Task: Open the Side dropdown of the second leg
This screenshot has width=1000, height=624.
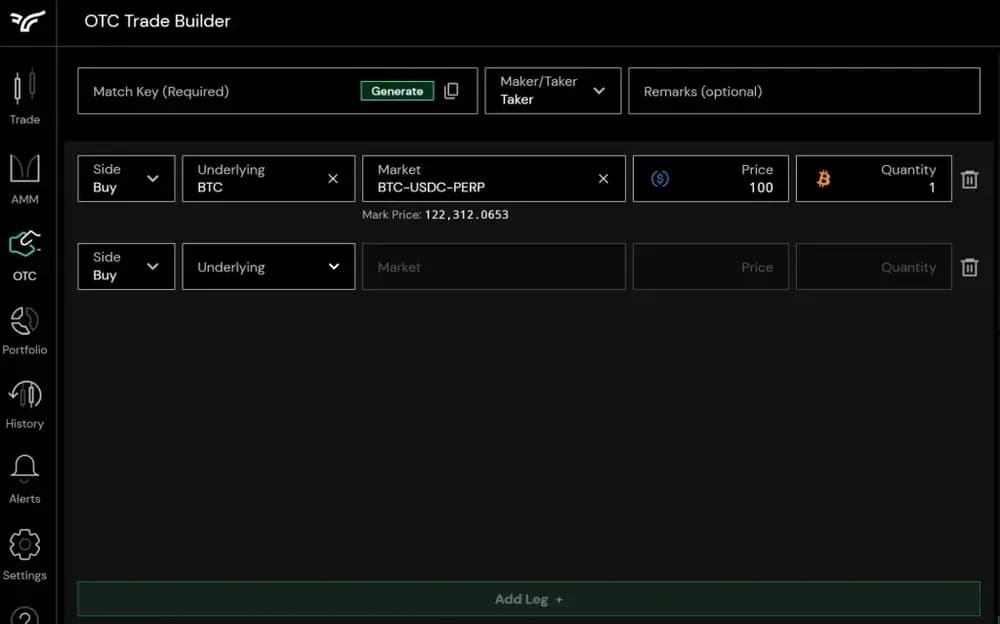Action: (126, 266)
